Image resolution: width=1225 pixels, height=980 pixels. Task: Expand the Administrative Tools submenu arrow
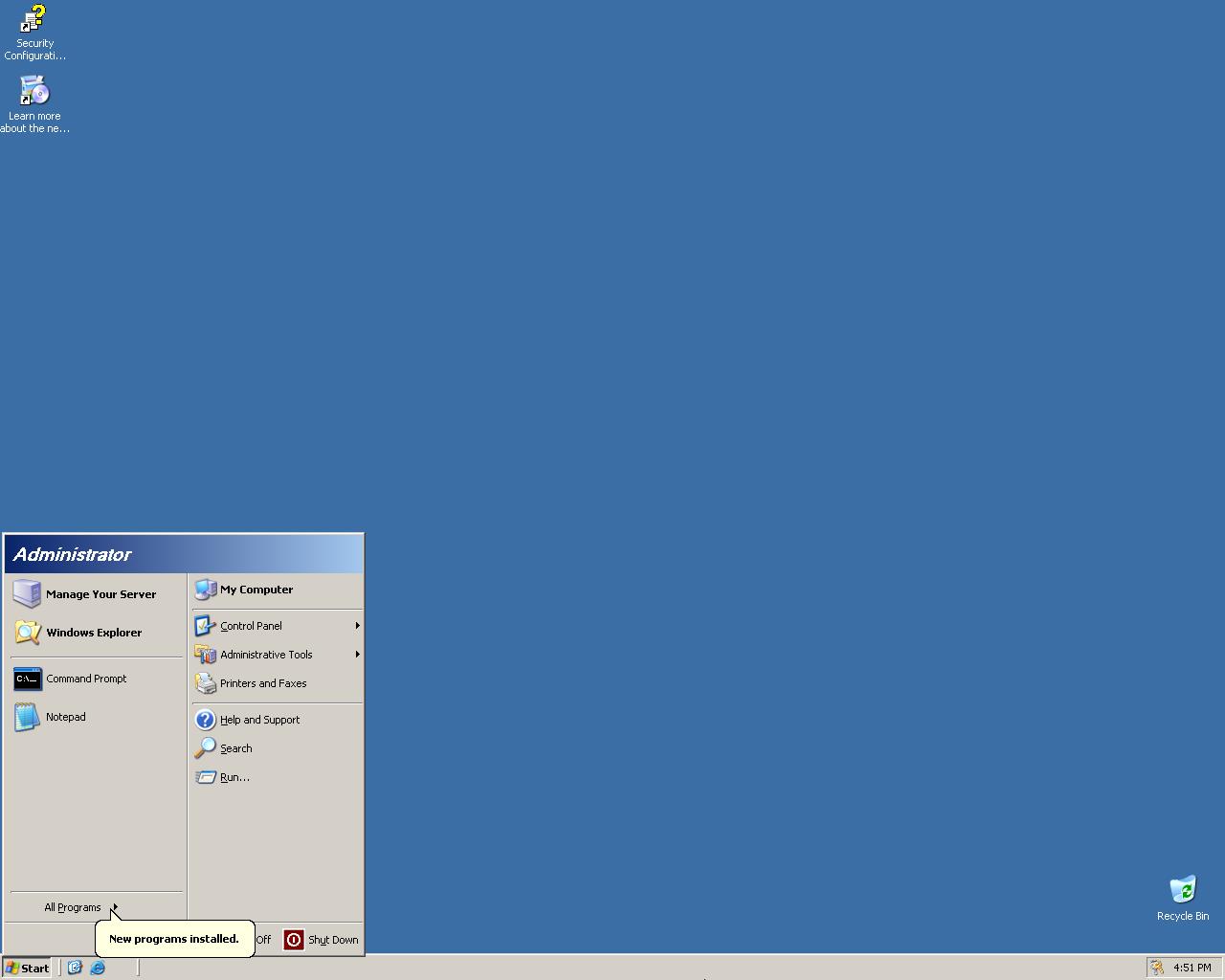[x=357, y=655]
